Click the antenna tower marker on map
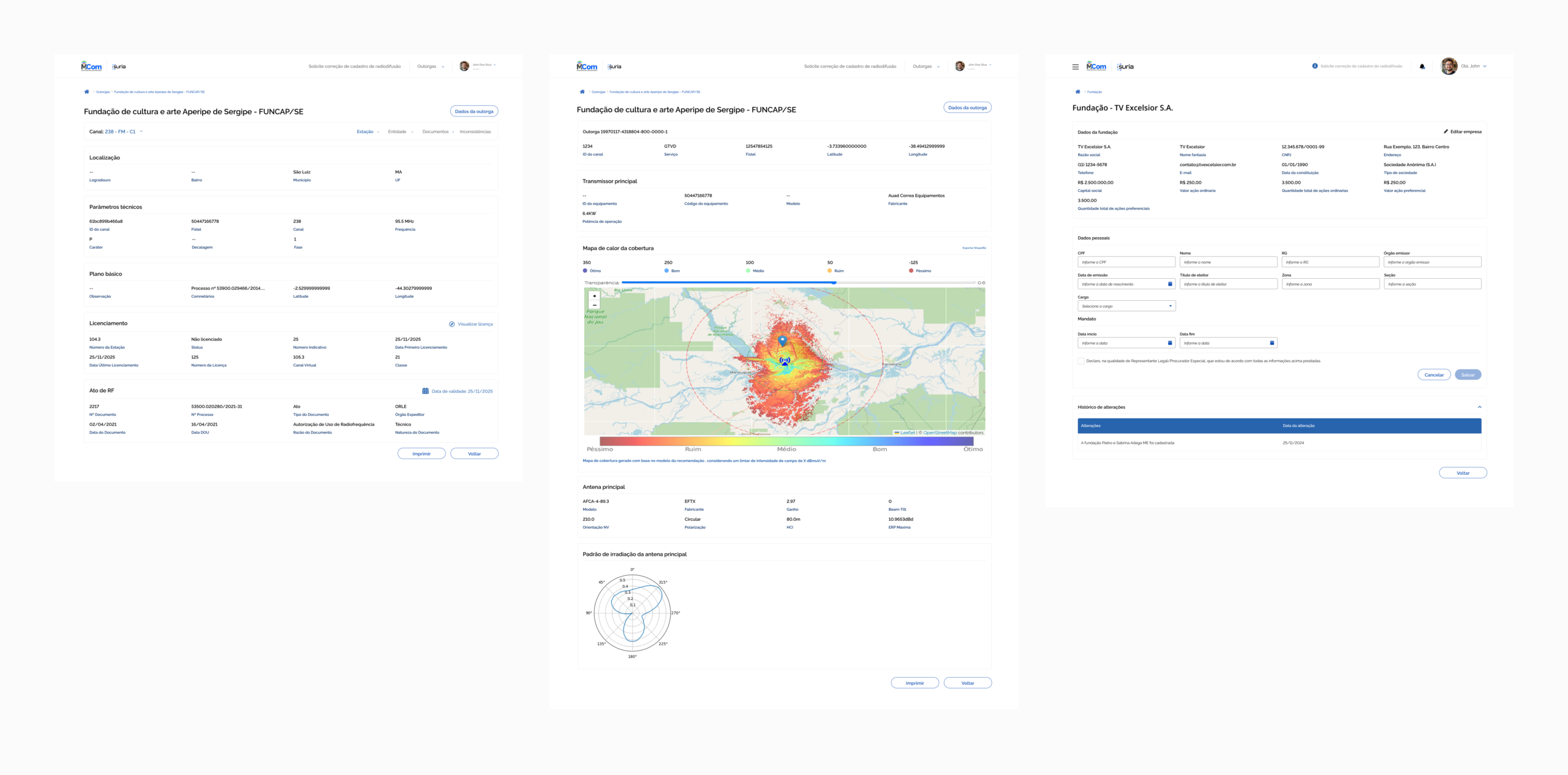The width and height of the screenshot is (1568, 775). 785,361
